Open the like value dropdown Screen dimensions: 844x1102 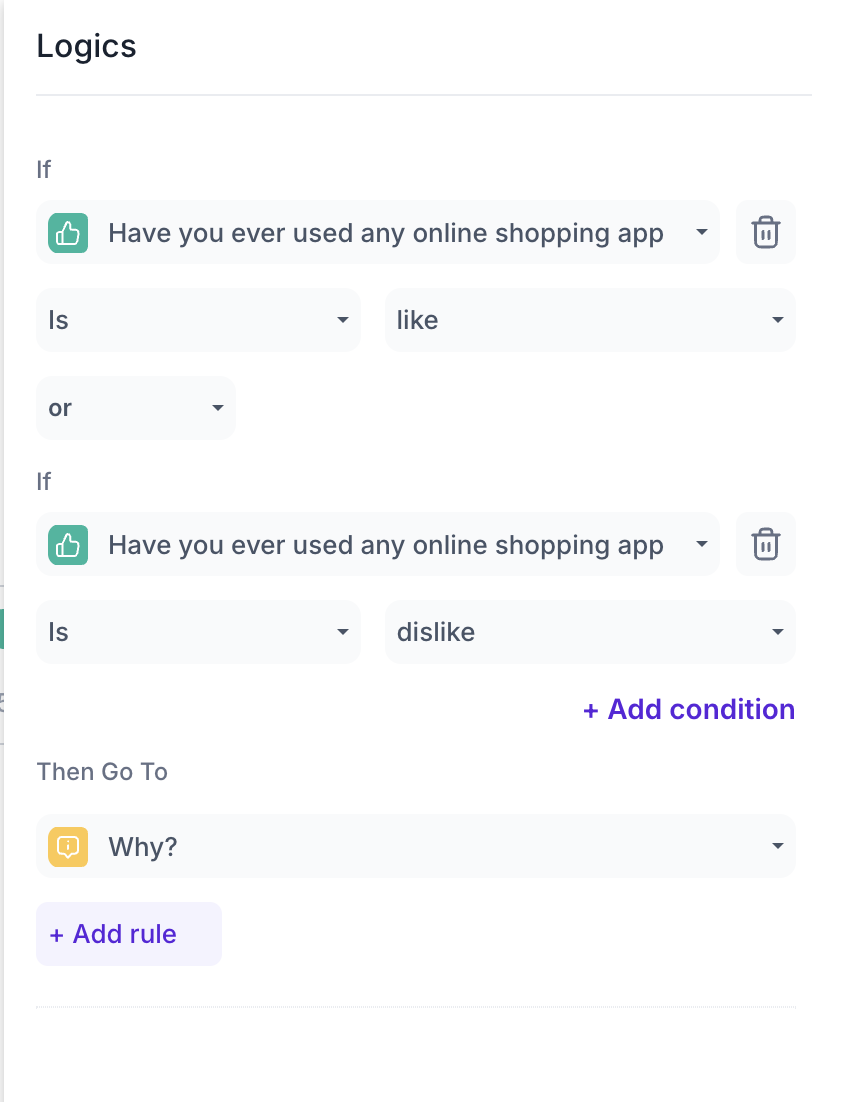click(x=590, y=320)
